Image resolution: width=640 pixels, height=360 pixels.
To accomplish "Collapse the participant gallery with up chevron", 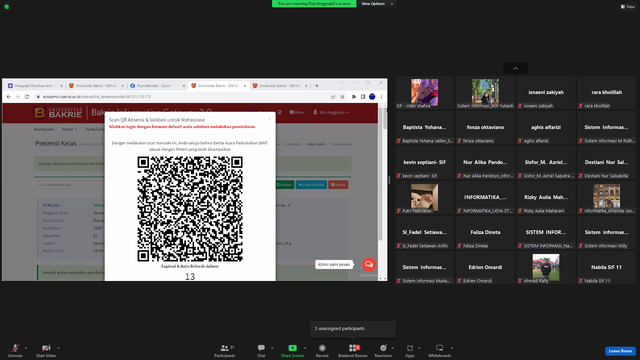I will [x=516, y=69].
